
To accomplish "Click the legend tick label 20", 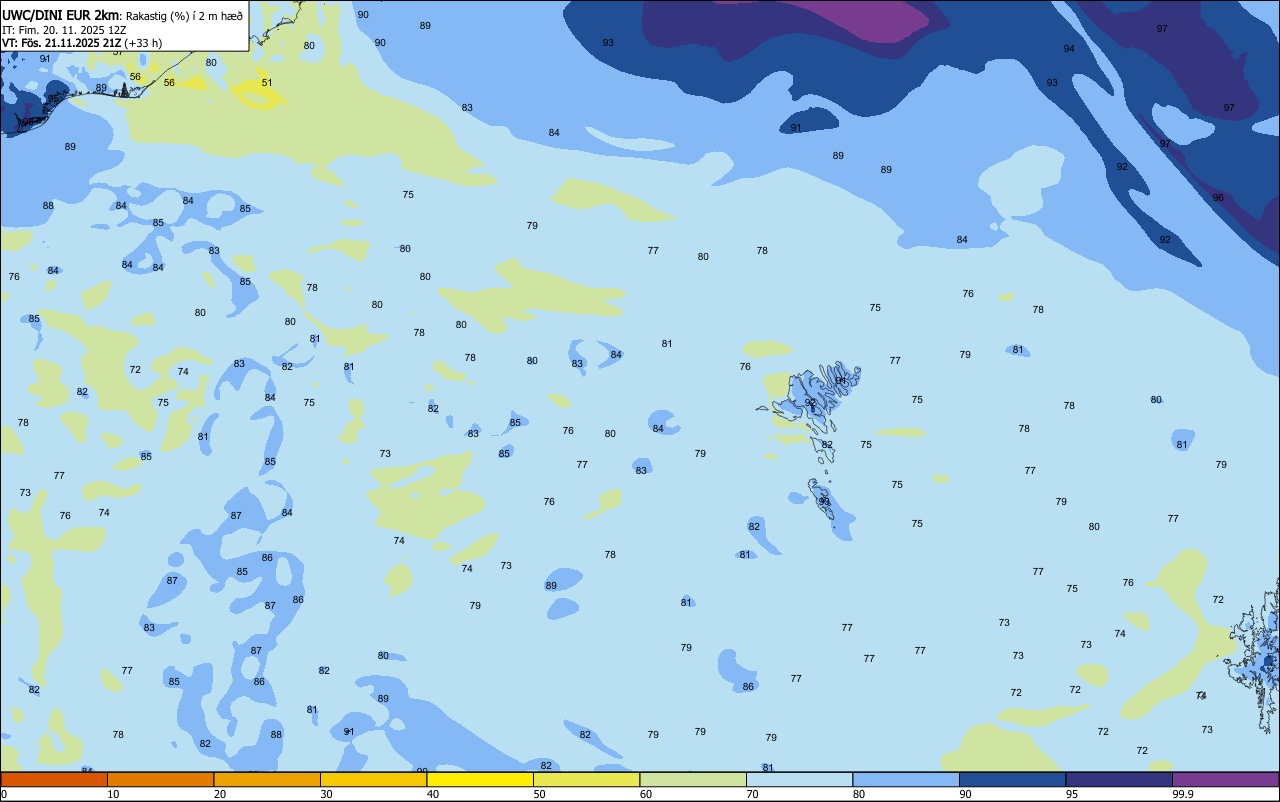I will pyautogui.click(x=220, y=794).
